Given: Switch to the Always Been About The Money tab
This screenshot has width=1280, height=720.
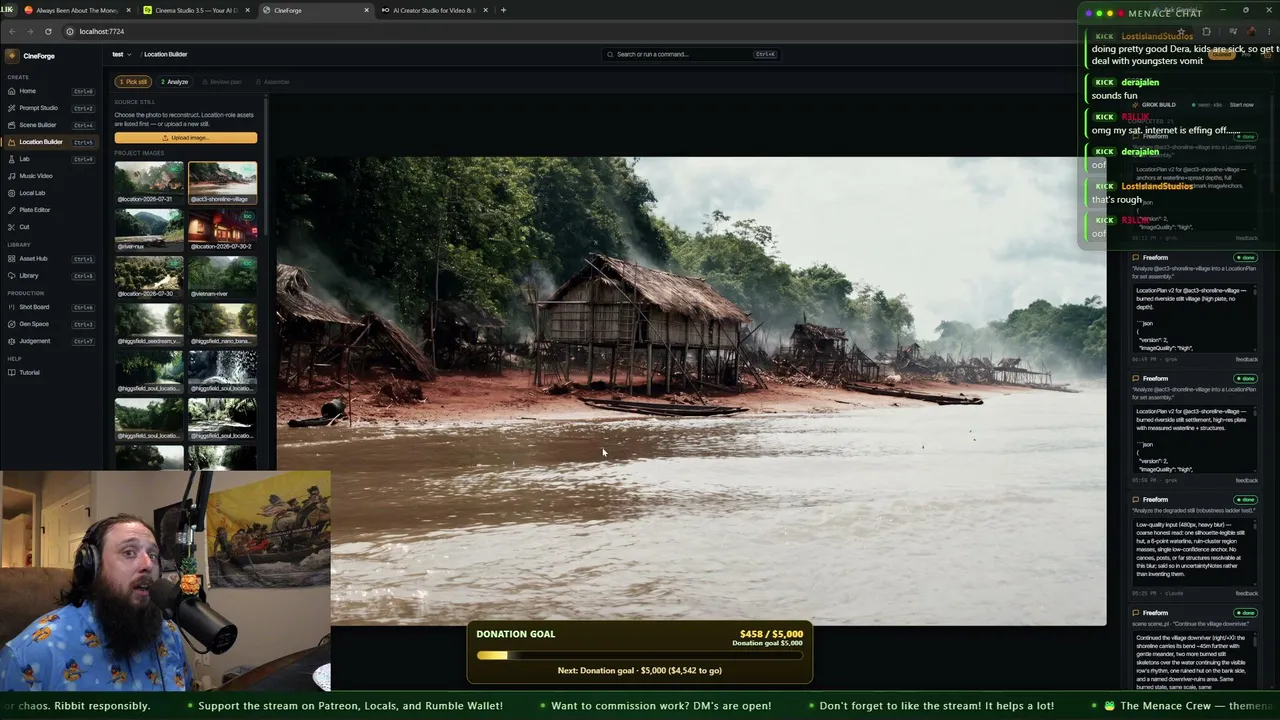Looking at the screenshot, I should click(78, 10).
